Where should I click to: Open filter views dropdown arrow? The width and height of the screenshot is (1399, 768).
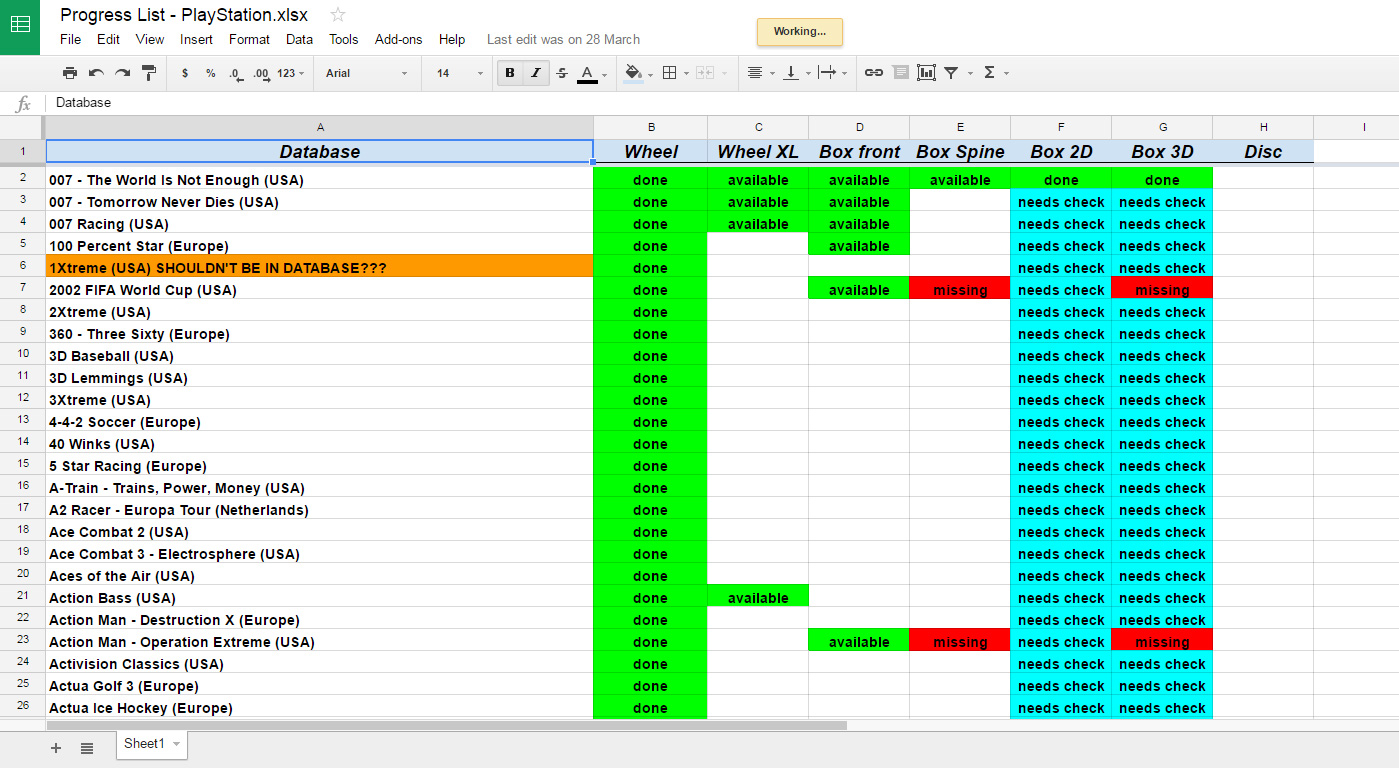coord(968,73)
